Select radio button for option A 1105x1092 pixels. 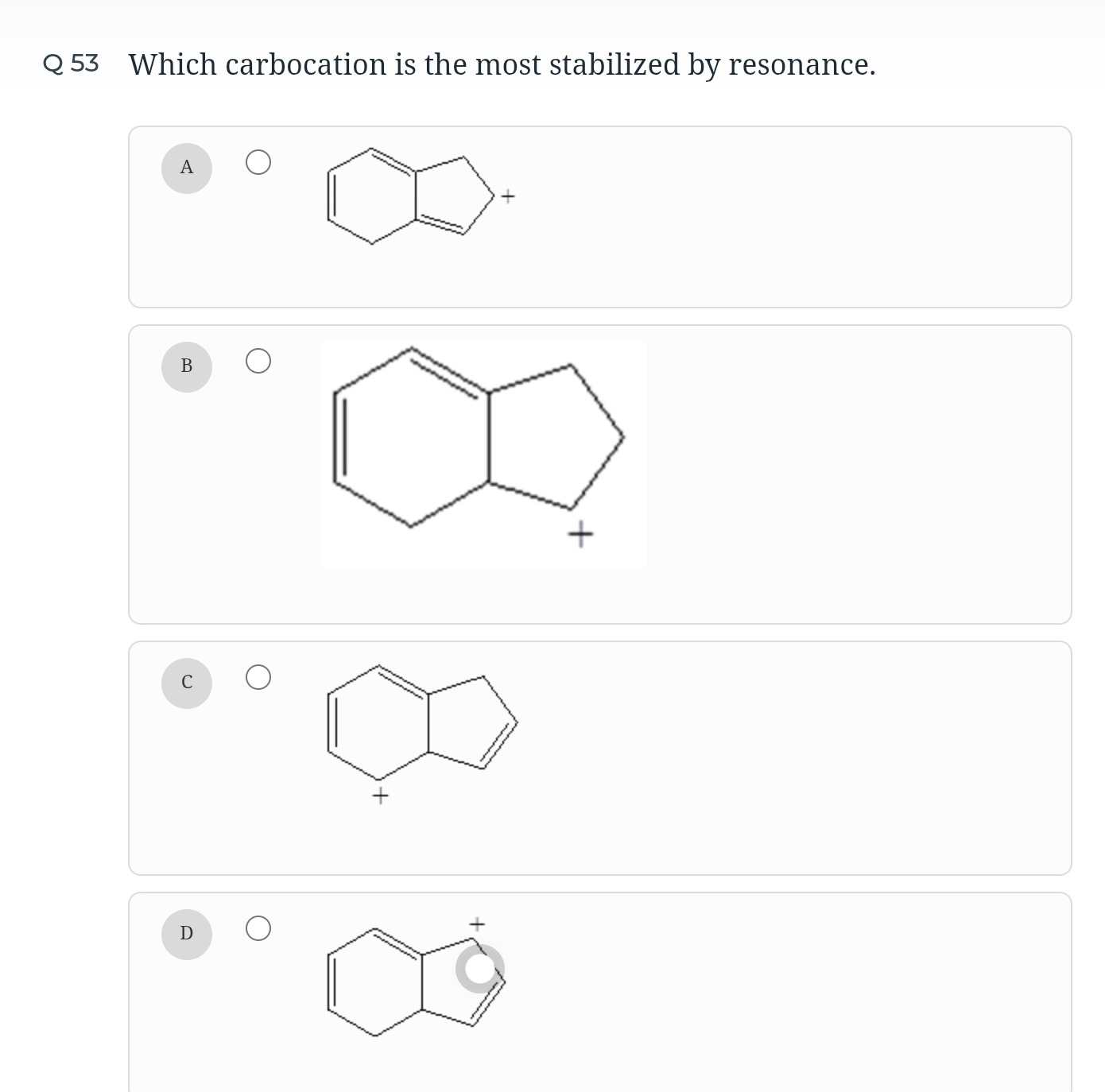coord(258,163)
